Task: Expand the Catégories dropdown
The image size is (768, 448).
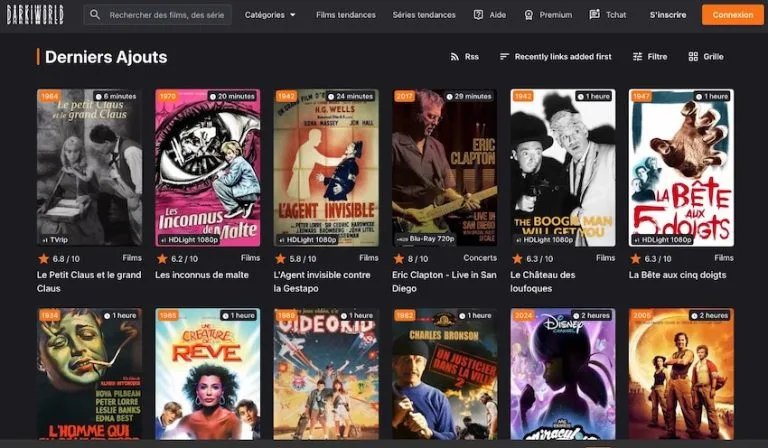Action: click(x=270, y=15)
